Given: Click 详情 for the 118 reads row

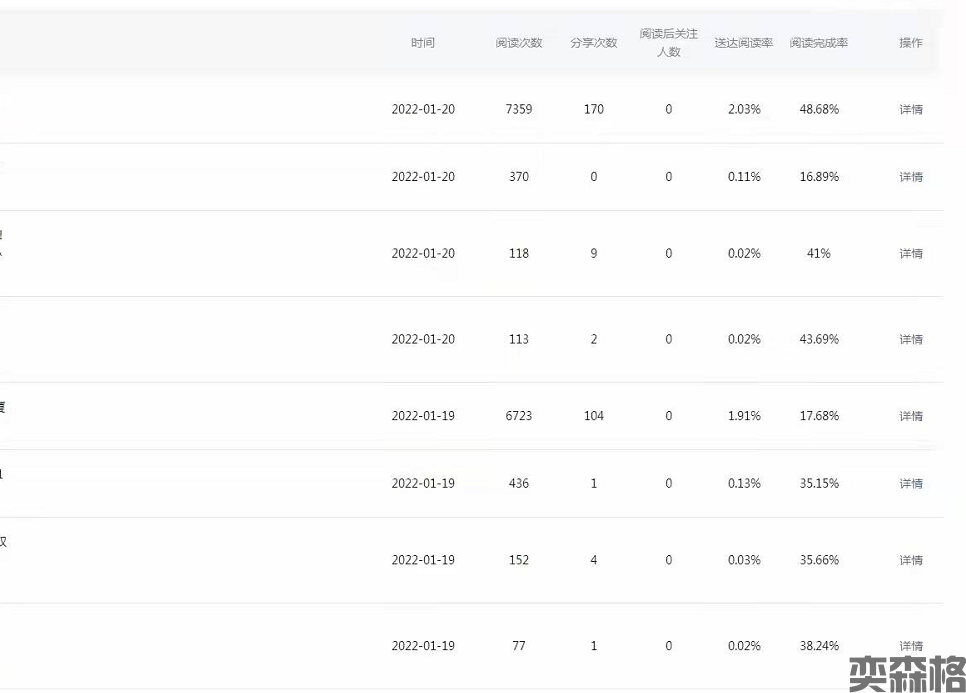Looking at the screenshot, I should pos(910,254).
